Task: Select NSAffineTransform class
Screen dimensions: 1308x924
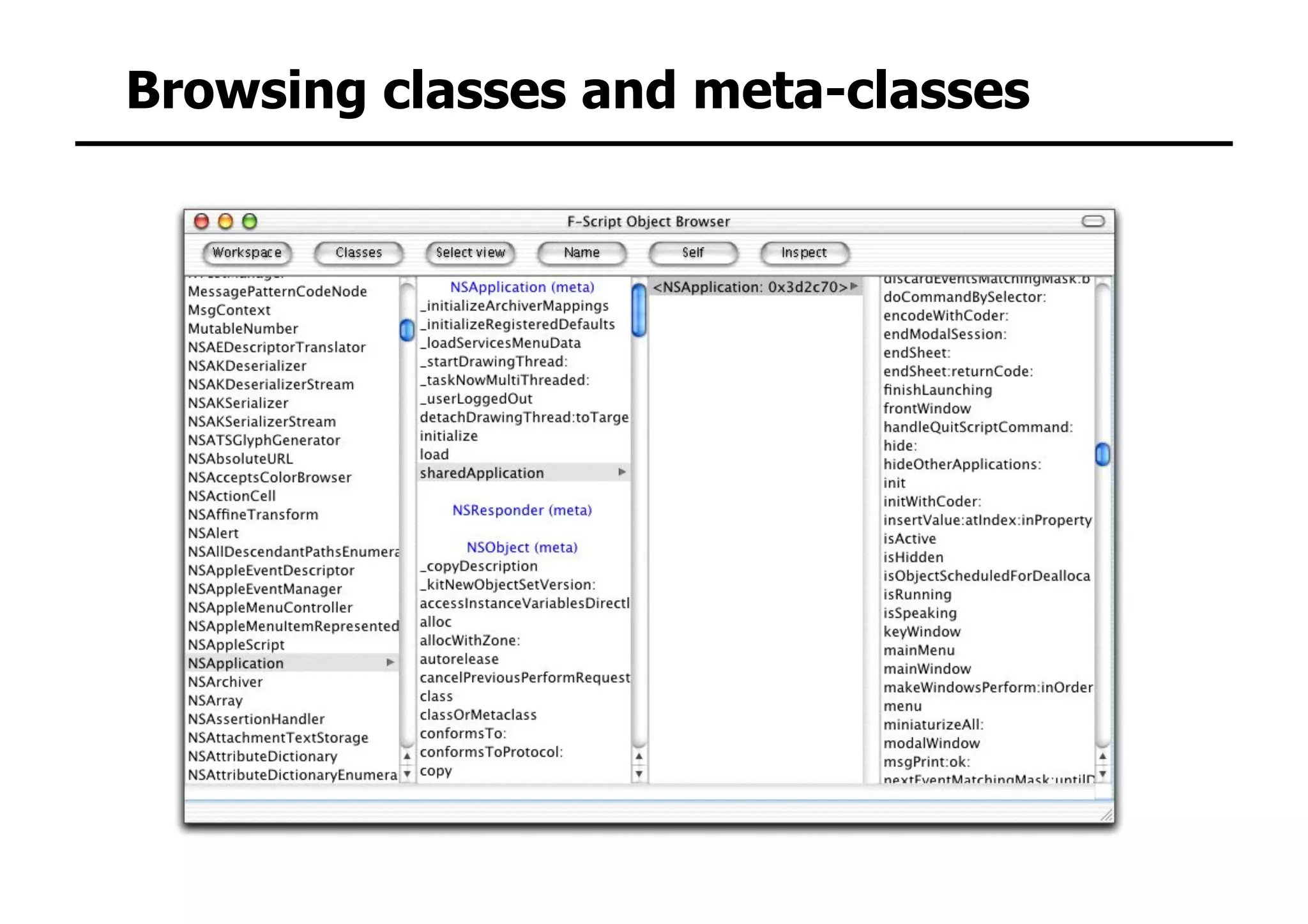Action: click(x=253, y=514)
